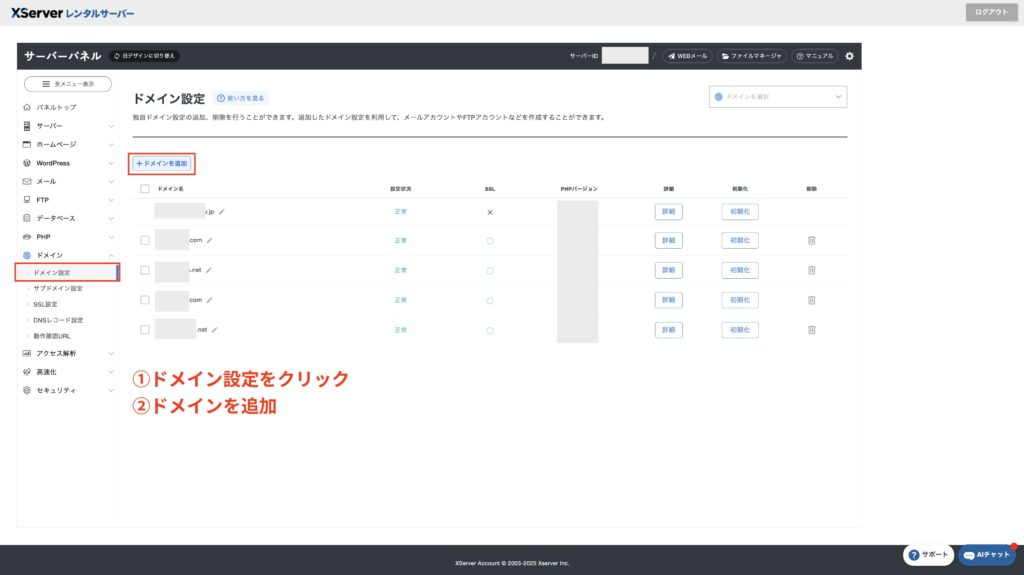Check the box for the first .com domain

[145, 240]
